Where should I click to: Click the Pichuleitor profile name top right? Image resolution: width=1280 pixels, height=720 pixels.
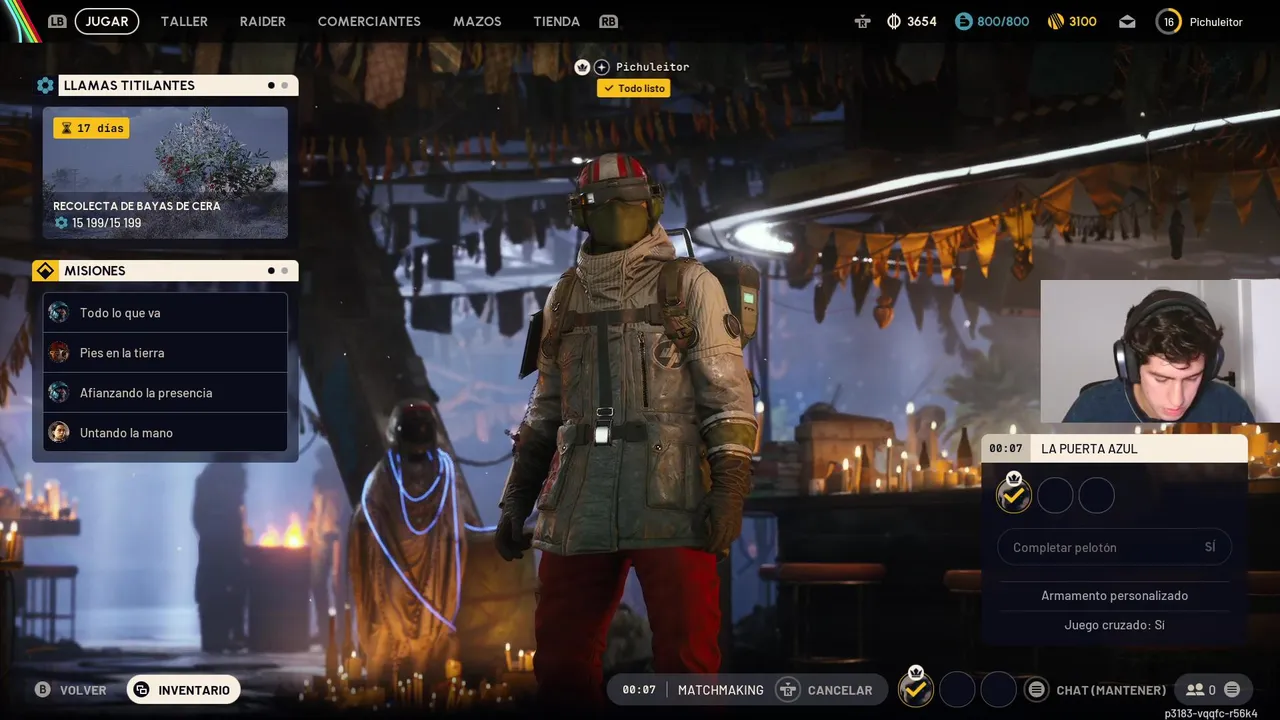[x=1216, y=22]
